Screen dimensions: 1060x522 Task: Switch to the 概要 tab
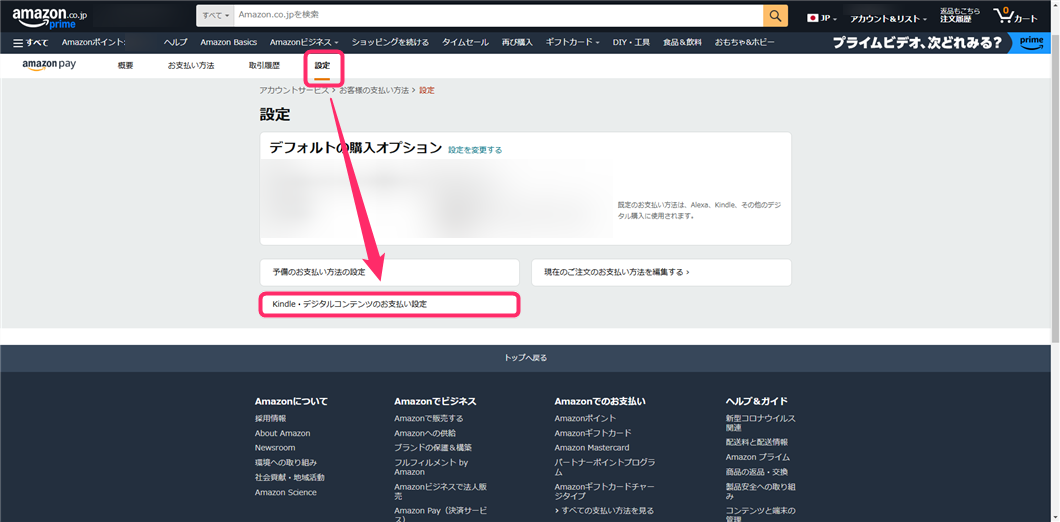(125, 66)
